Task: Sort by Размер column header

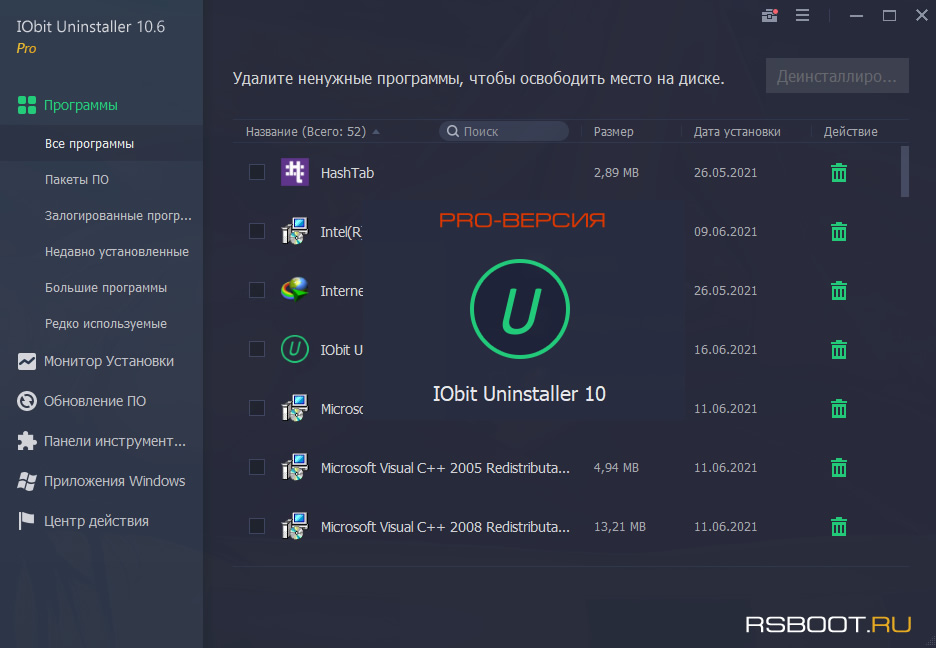Action: (x=614, y=132)
